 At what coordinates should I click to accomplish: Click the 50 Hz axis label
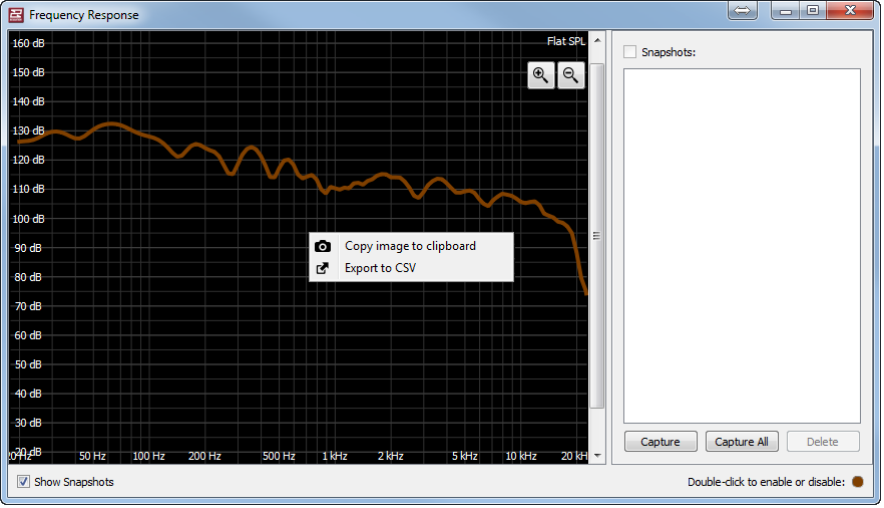pyautogui.click(x=92, y=456)
